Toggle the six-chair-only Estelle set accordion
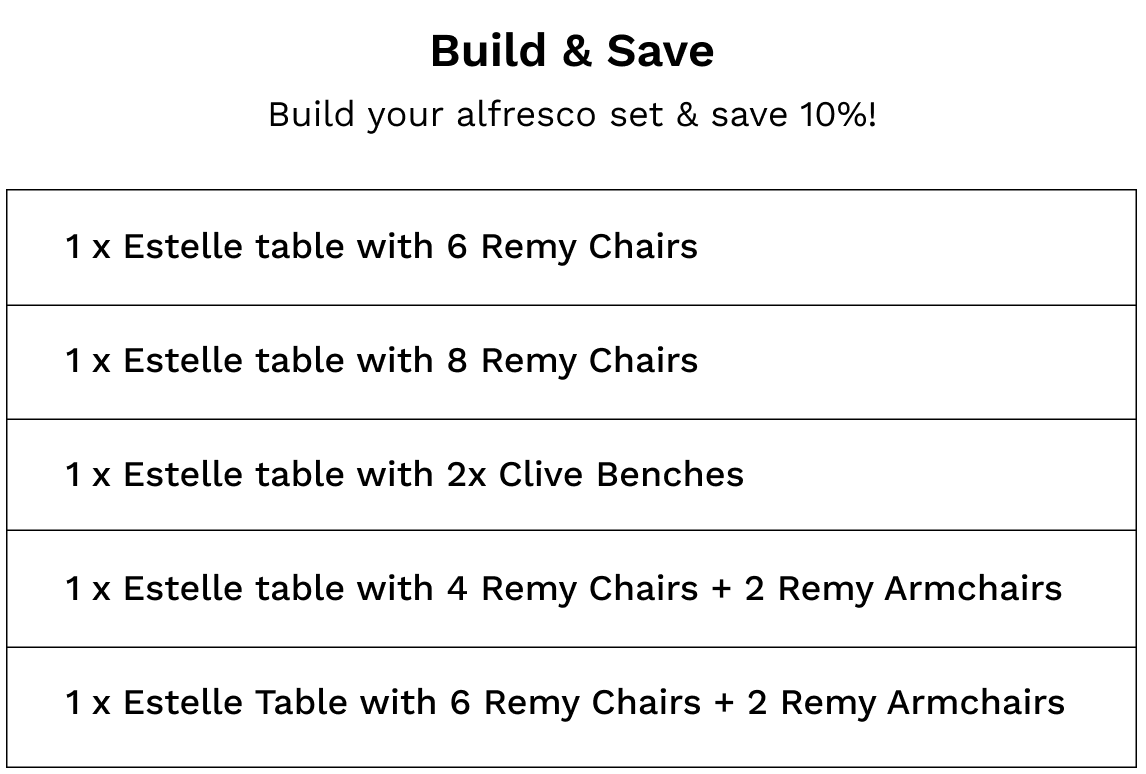The height and width of the screenshot is (774, 1146). (x=571, y=247)
